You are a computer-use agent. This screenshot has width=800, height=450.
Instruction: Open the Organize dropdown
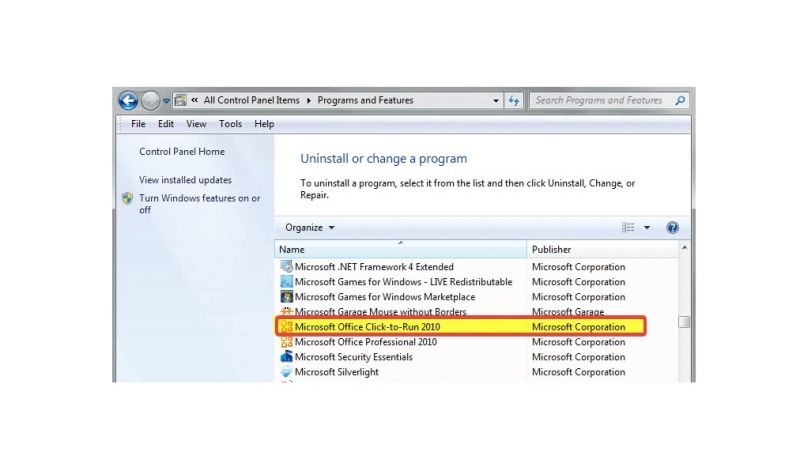pos(310,228)
